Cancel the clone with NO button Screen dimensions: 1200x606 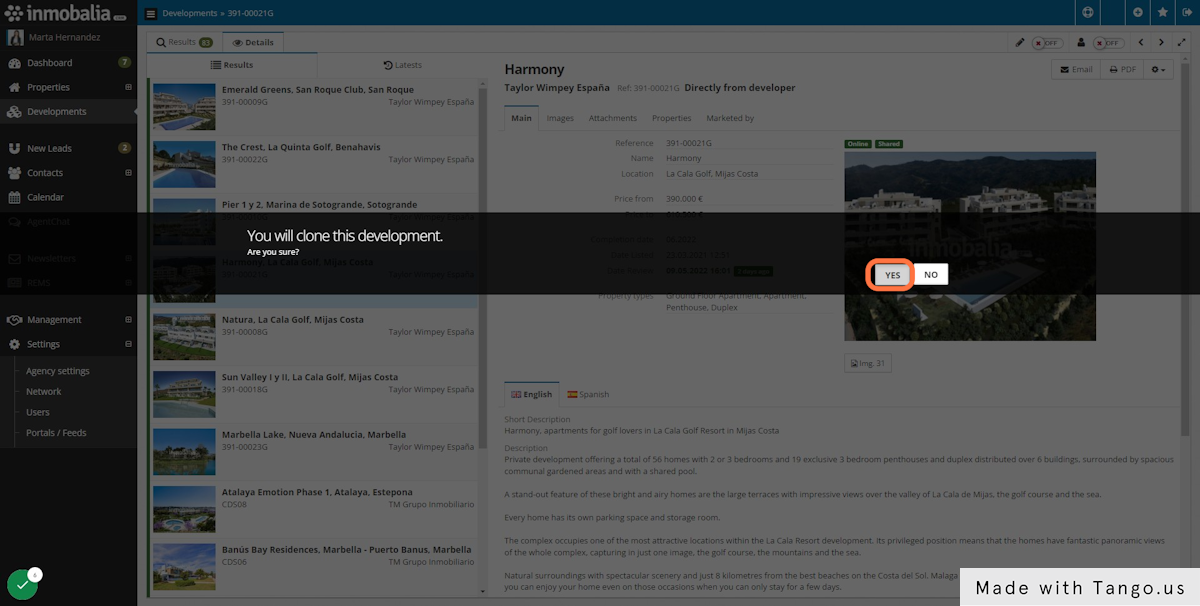pos(930,275)
